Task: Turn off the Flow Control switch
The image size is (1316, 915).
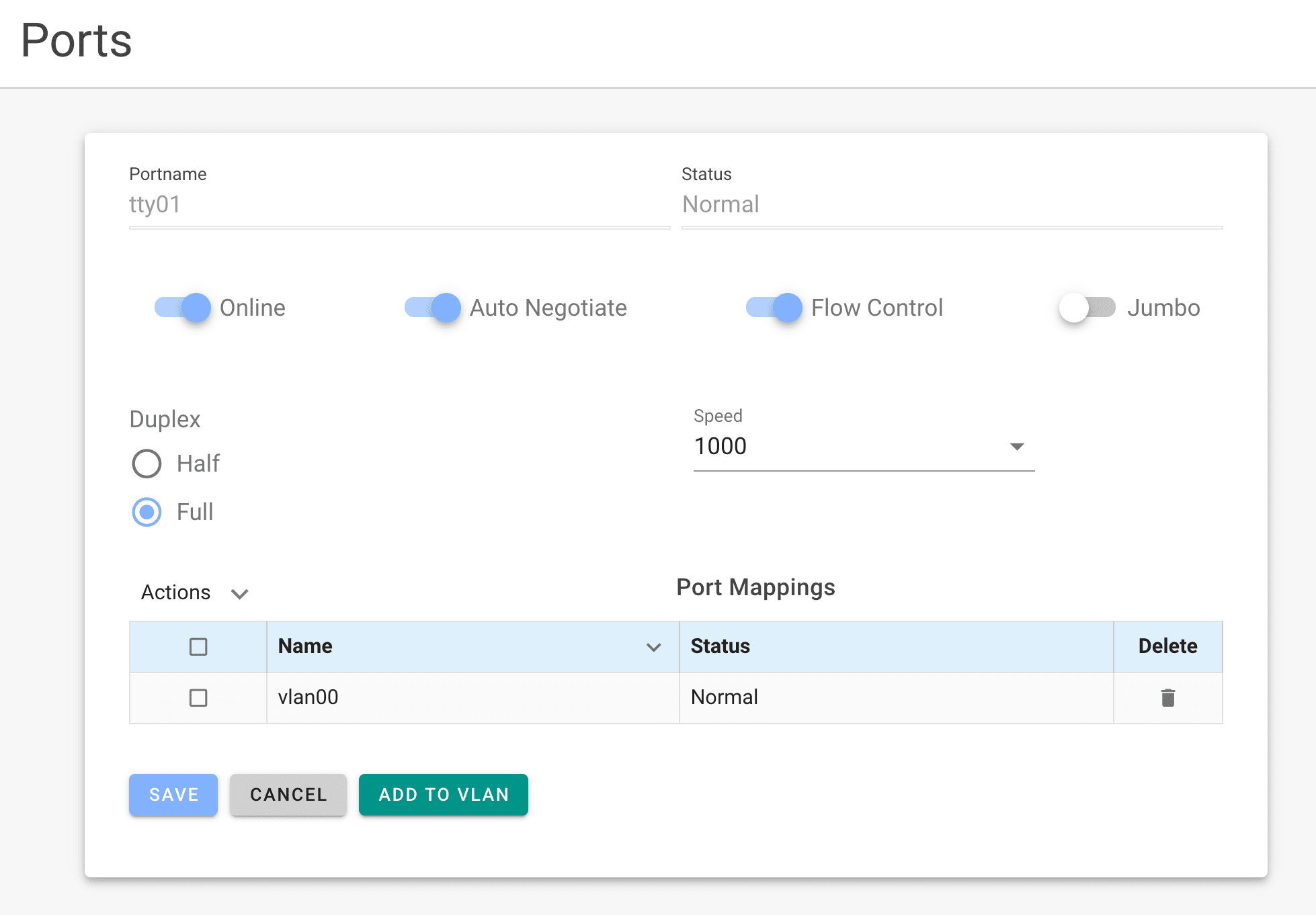Action: pyautogui.click(x=774, y=308)
